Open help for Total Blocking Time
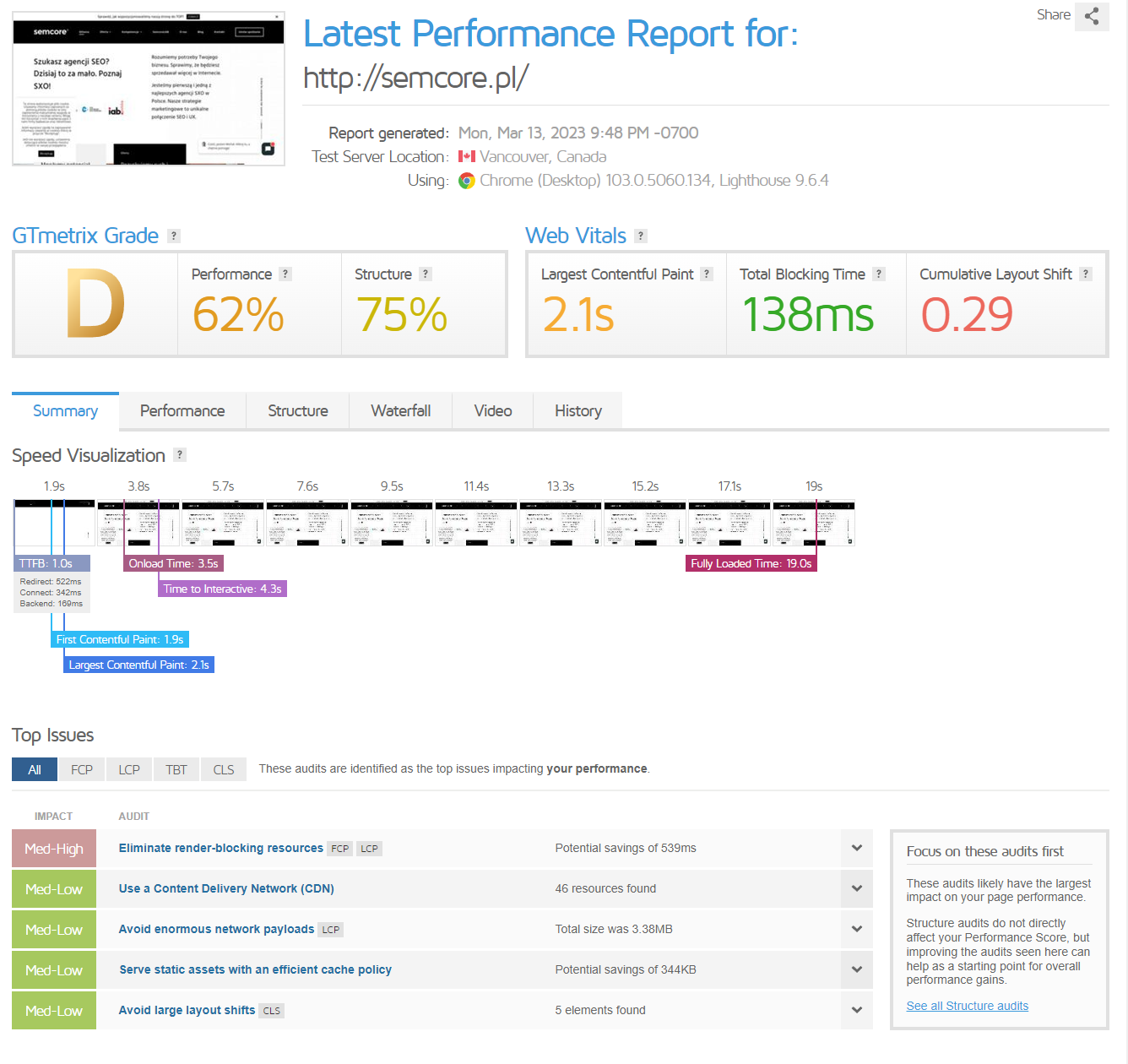The image size is (1128, 1064). coord(879,274)
